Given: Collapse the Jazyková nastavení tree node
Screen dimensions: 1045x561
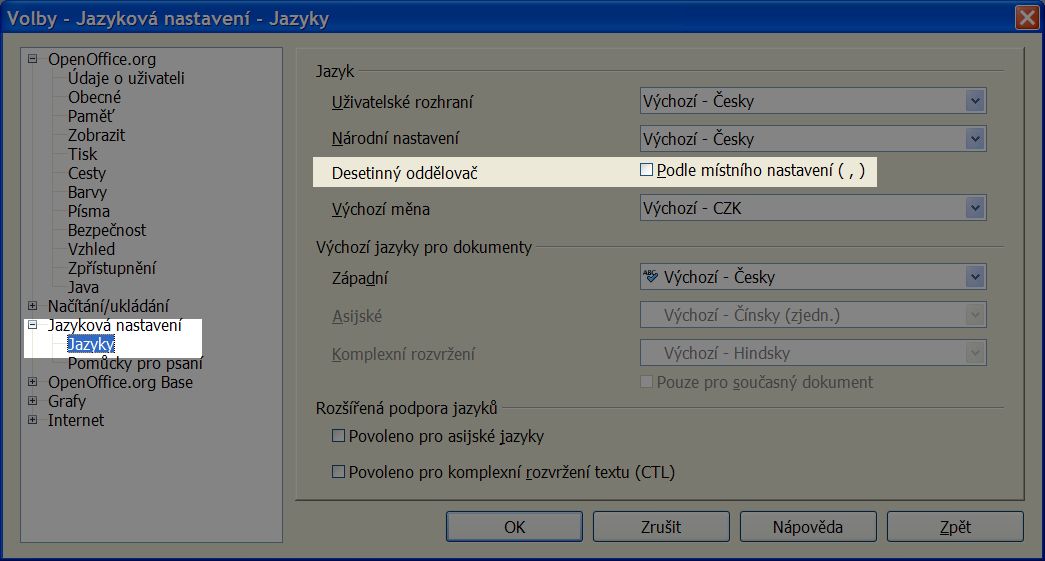Looking at the screenshot, I should pyautogui.click(x=32, y=325).
